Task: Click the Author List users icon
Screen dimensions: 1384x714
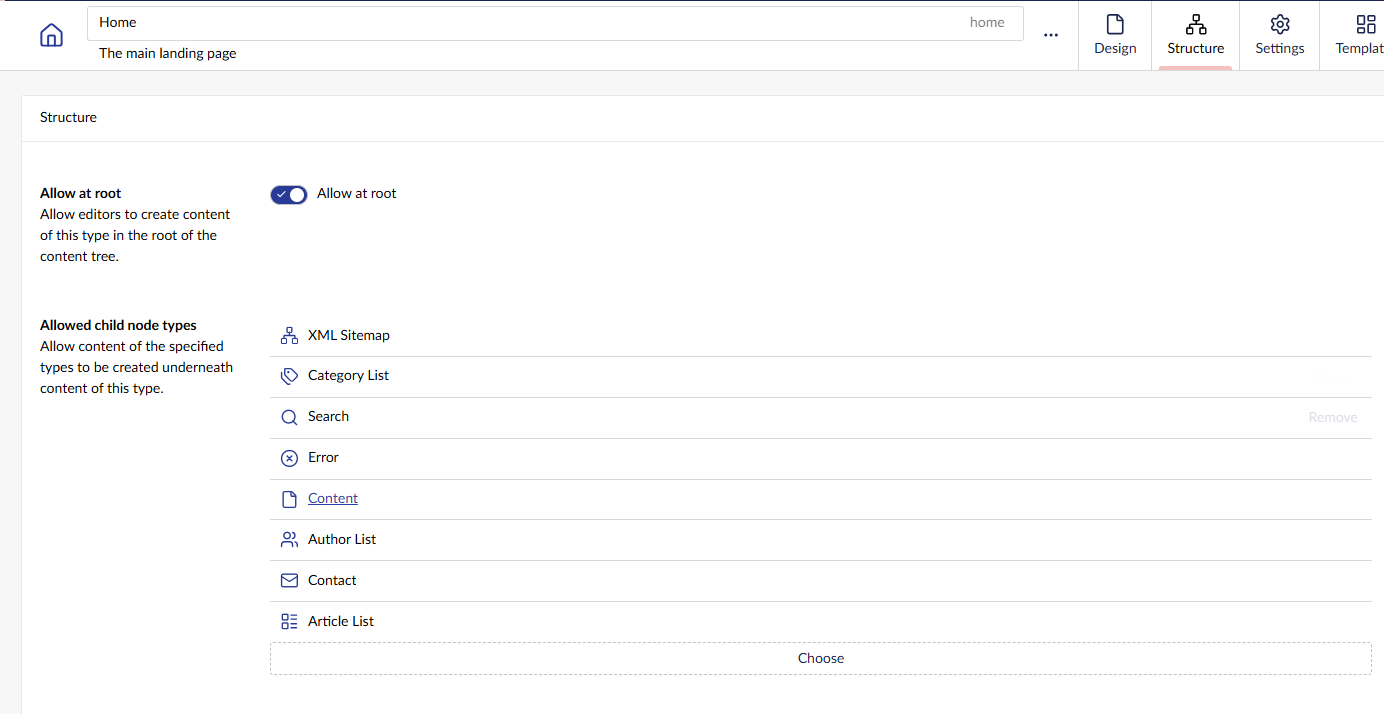Action: click(x=289, y=540)
